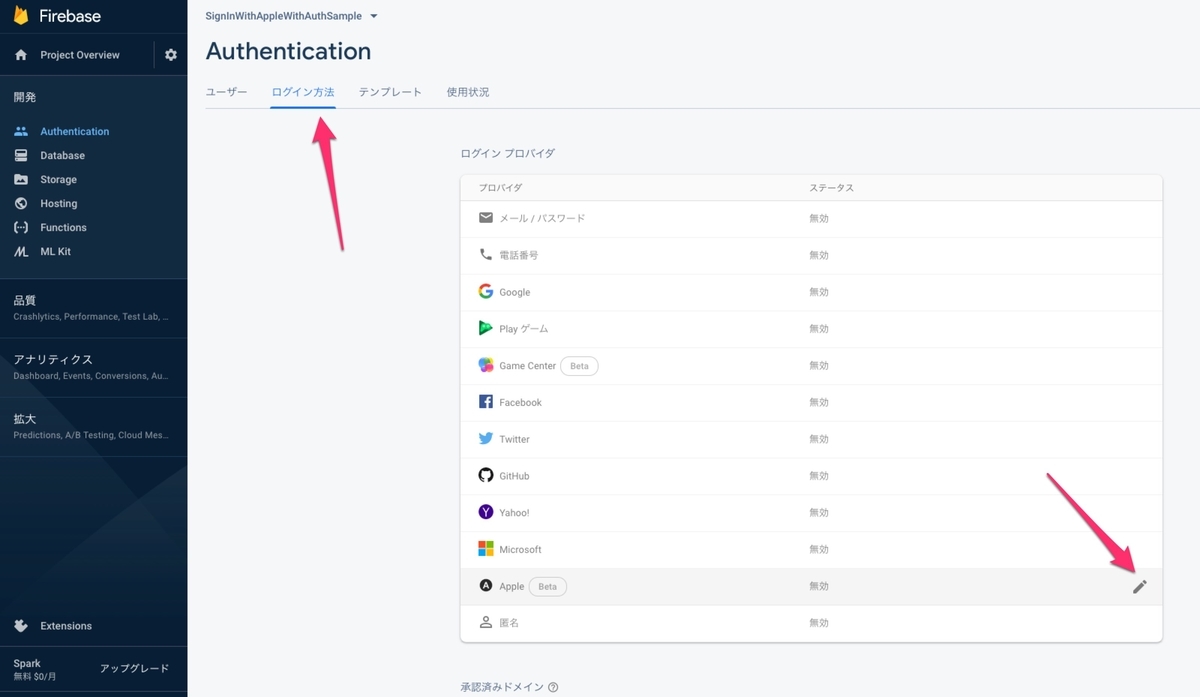Open the テンプレート tab
Viewport: 1200px width, 697px height.
coord(390,92)
